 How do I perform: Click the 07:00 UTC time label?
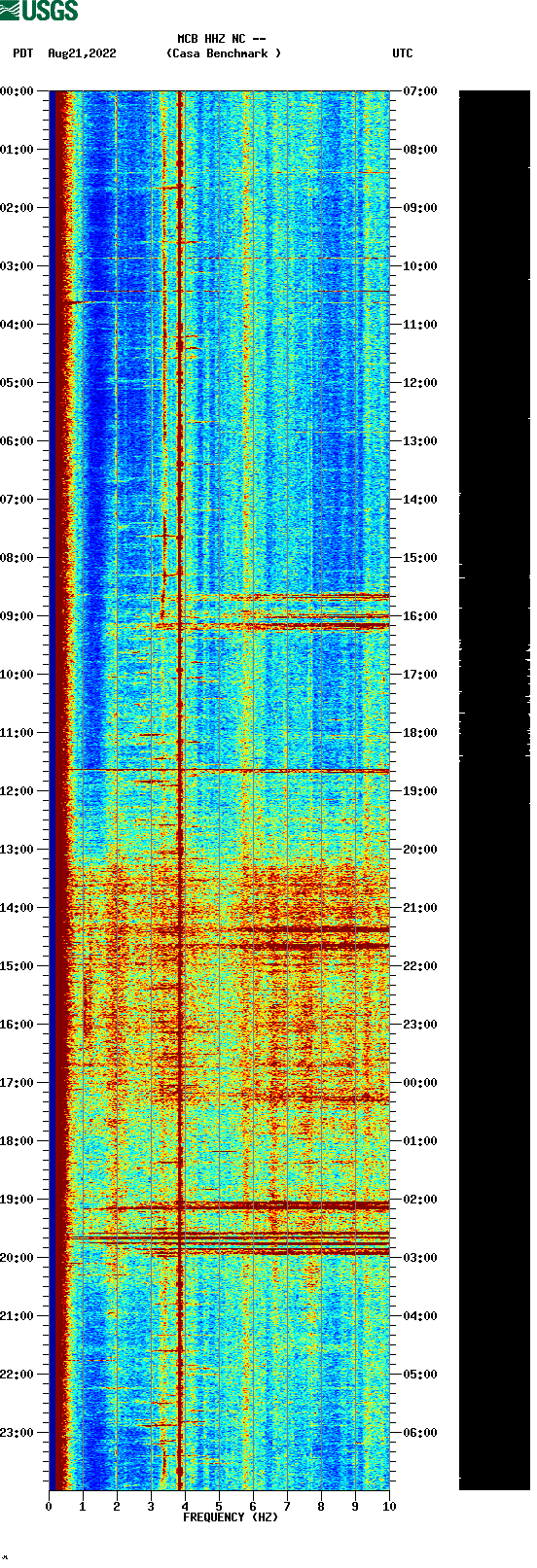coord(420,91)
